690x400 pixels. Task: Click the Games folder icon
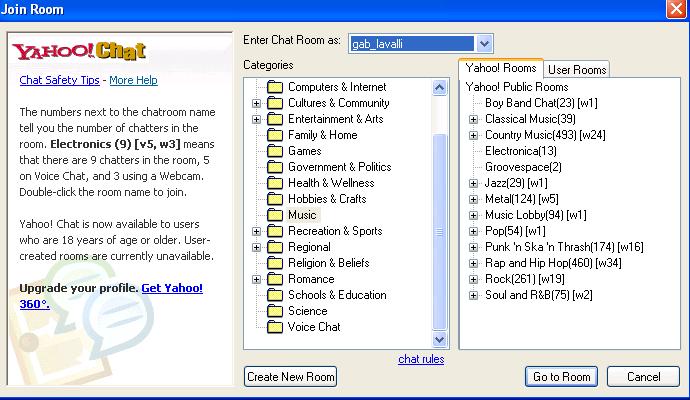pyautogui.click(x=275, y=151)
